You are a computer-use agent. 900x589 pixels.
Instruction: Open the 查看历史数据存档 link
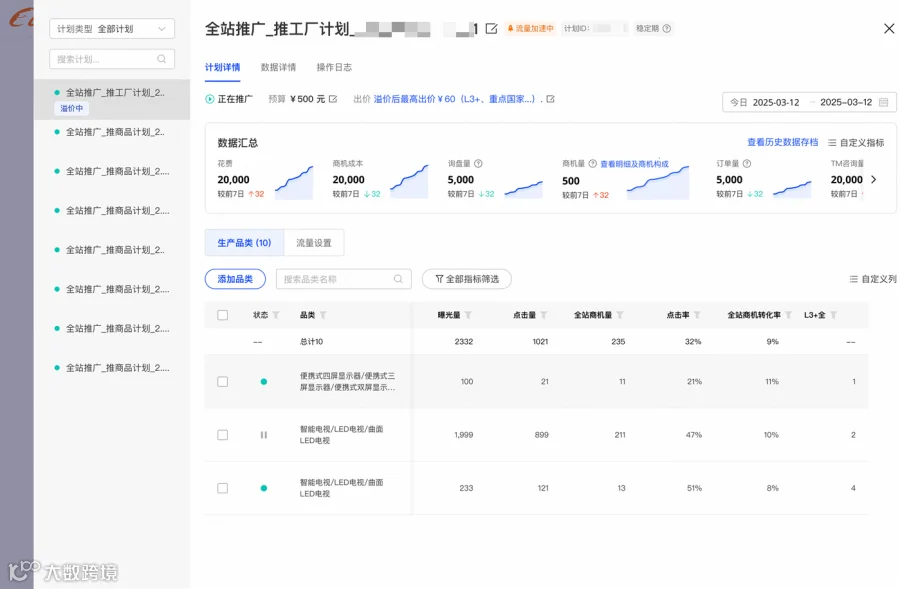[782, 142]
